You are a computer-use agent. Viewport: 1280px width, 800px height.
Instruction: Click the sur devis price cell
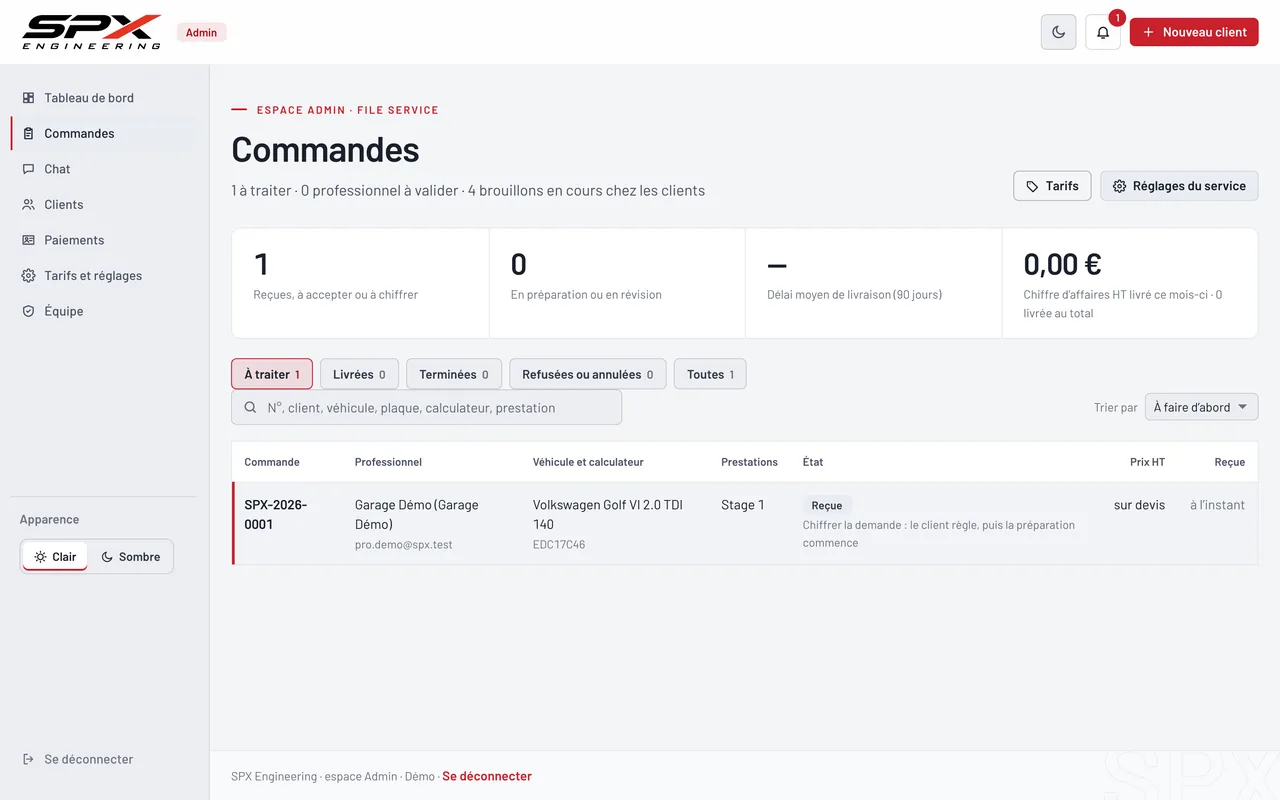(x=1139, y=505)
